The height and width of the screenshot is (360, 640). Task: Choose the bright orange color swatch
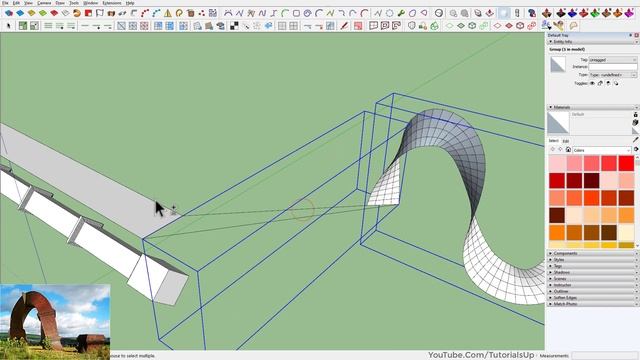pos(557,233)
